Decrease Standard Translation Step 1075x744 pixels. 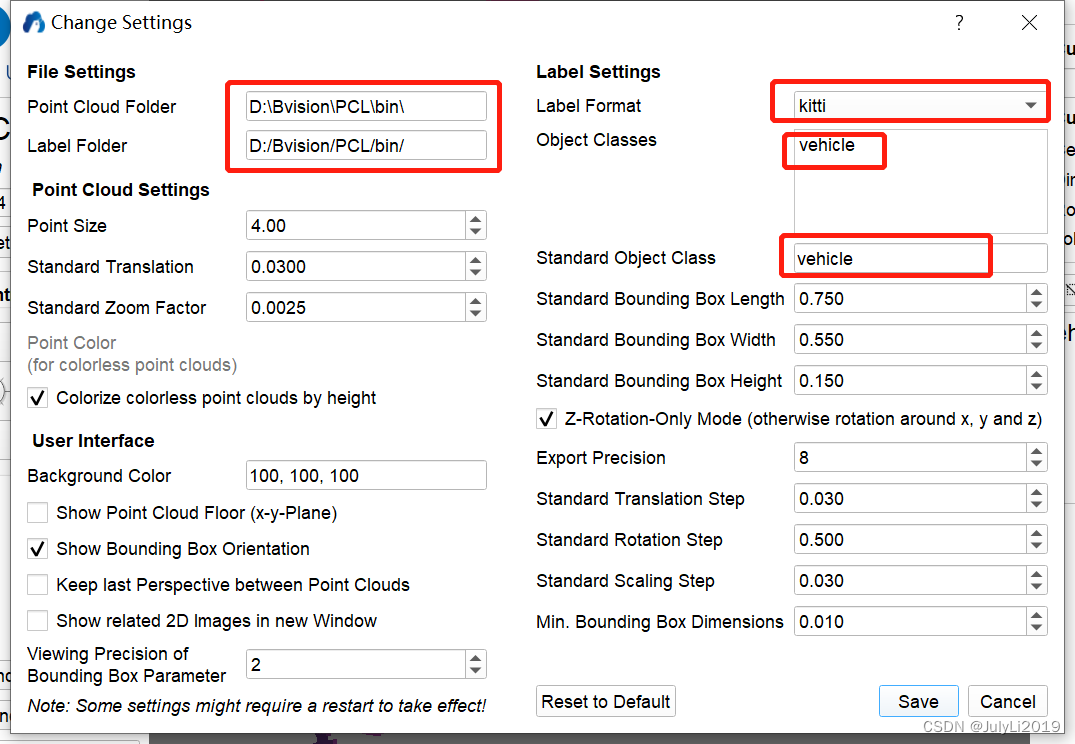pyautogui.click(x=1036, y=505)
